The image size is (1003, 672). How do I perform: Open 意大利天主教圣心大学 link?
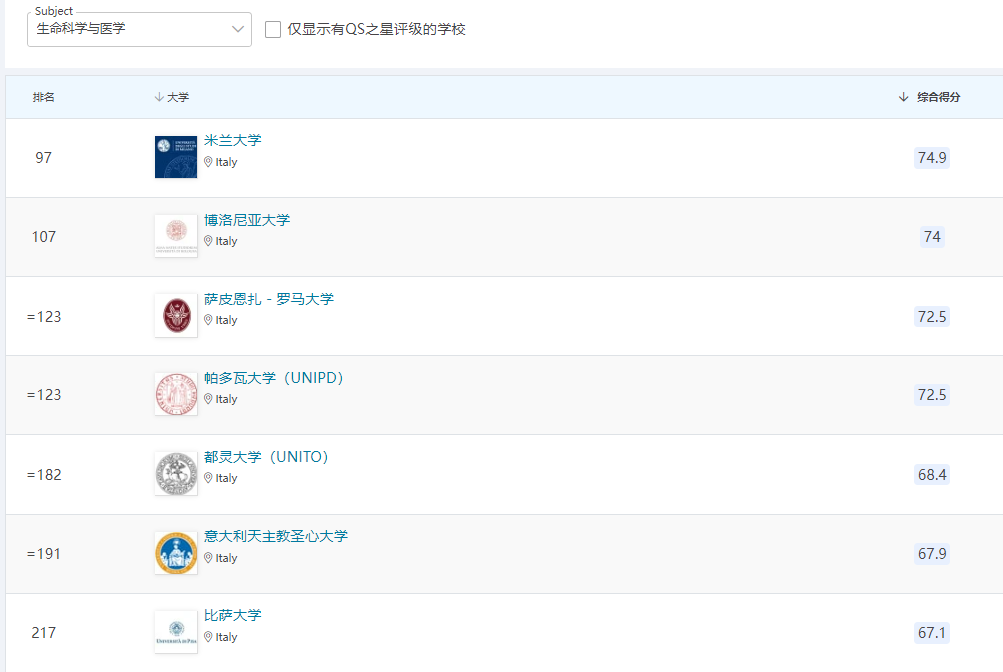[x=276, y=536]
